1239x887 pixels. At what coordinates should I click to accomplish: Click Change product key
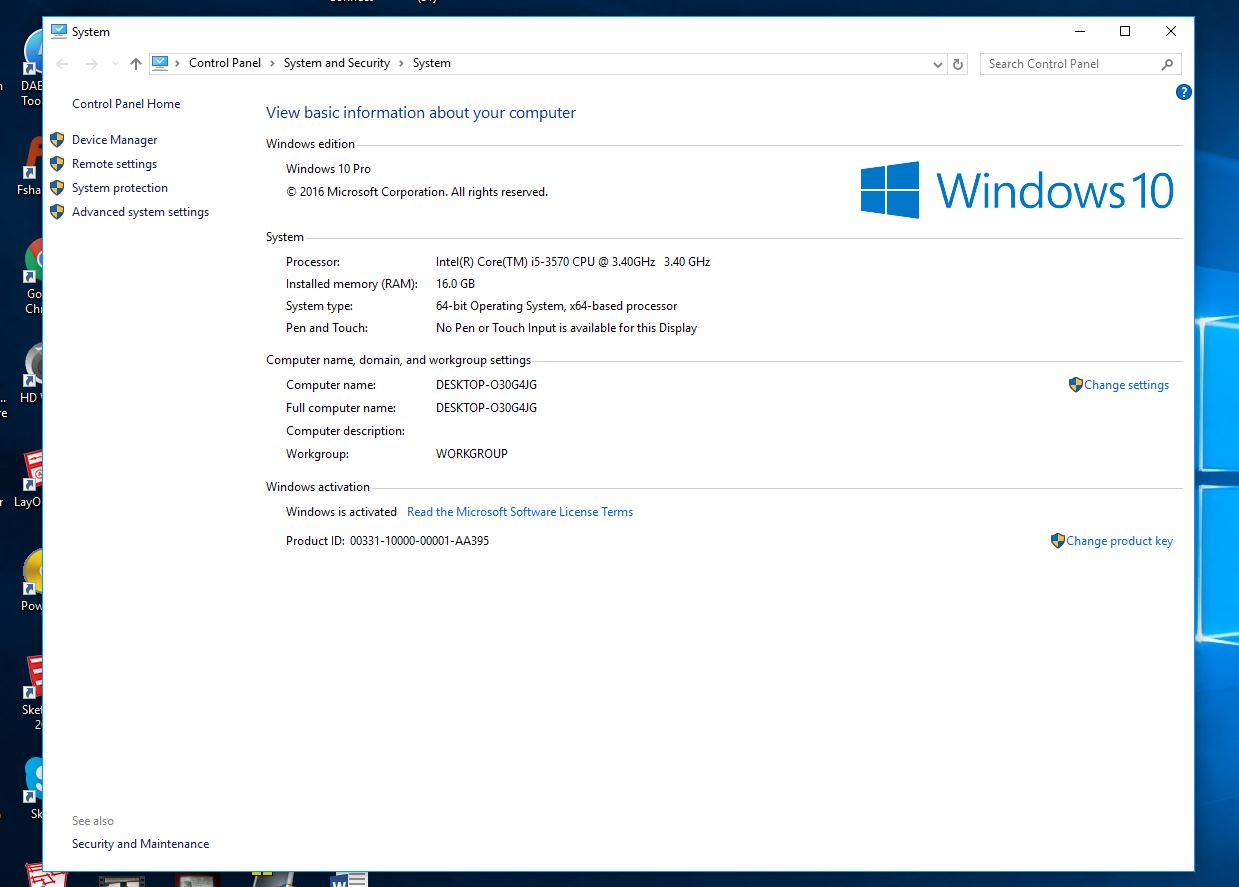(1119, 541)
